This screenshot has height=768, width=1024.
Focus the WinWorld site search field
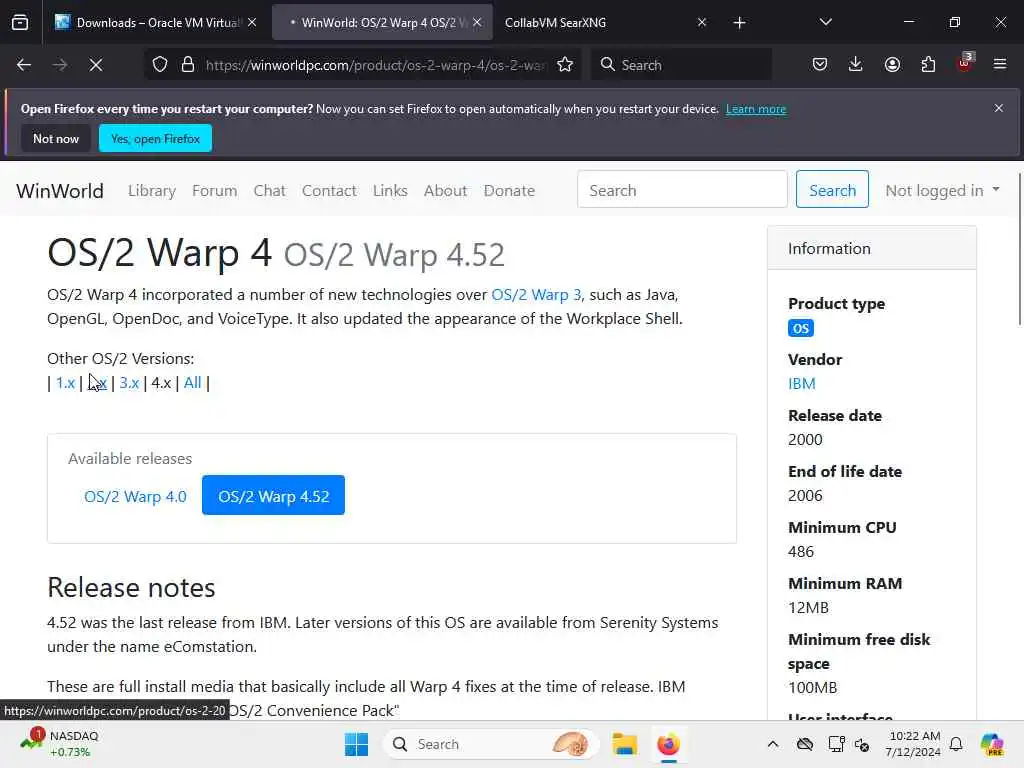[x=682, y=189]
